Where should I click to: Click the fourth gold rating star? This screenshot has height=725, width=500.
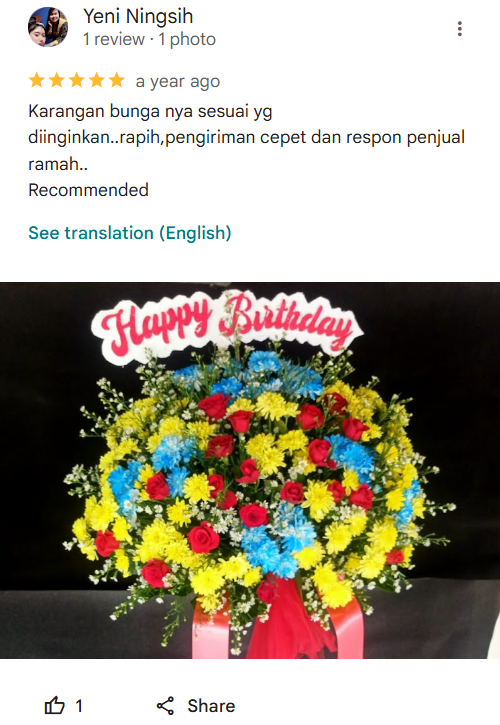click(x=97, y=80)
